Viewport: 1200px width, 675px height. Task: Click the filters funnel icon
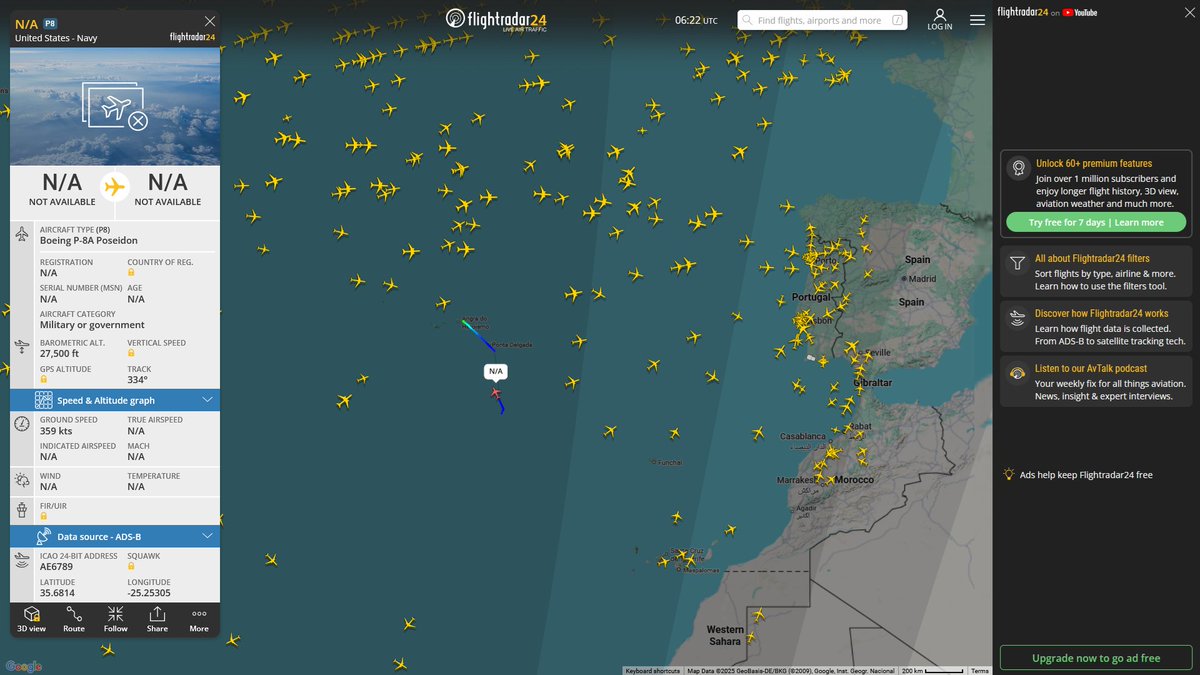[x=1017, y=264]
